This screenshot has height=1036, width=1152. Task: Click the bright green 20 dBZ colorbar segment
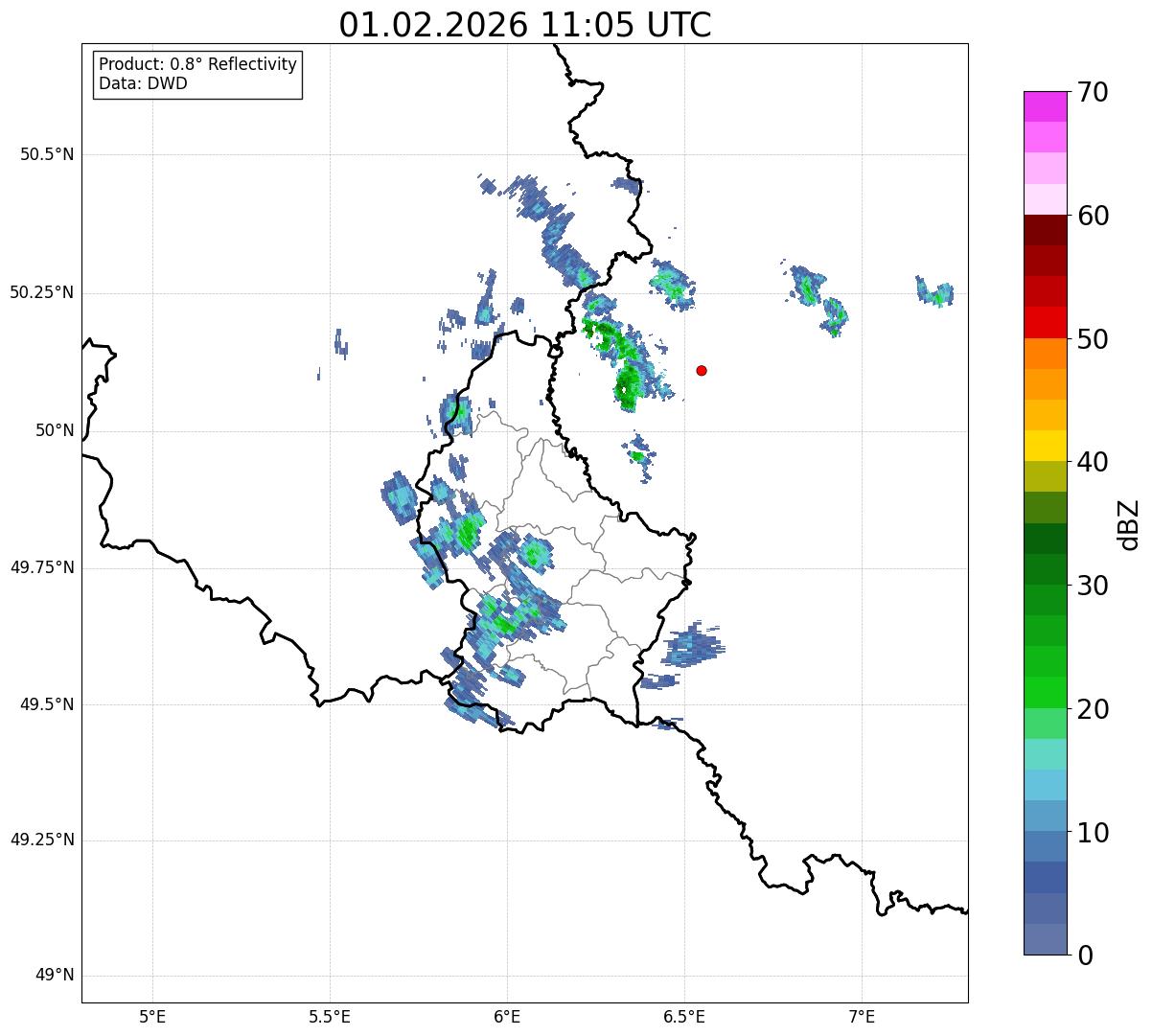1046,692
